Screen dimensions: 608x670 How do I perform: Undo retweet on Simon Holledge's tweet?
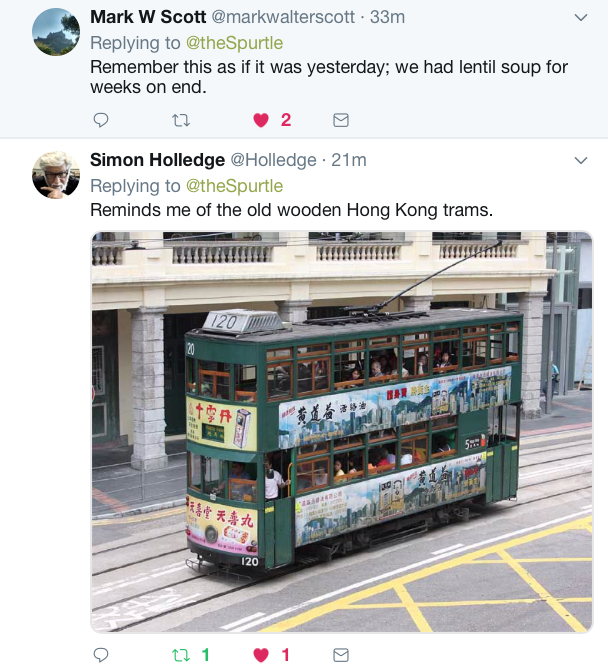[181, 655]
